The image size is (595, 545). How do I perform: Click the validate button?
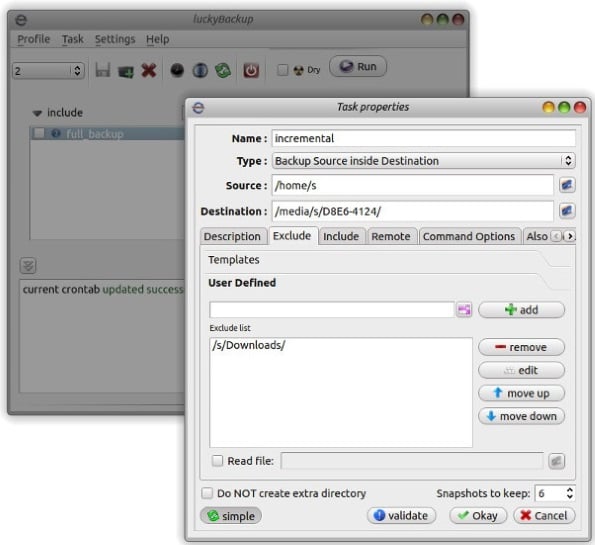pyautogui.click(x=401, y=515)
